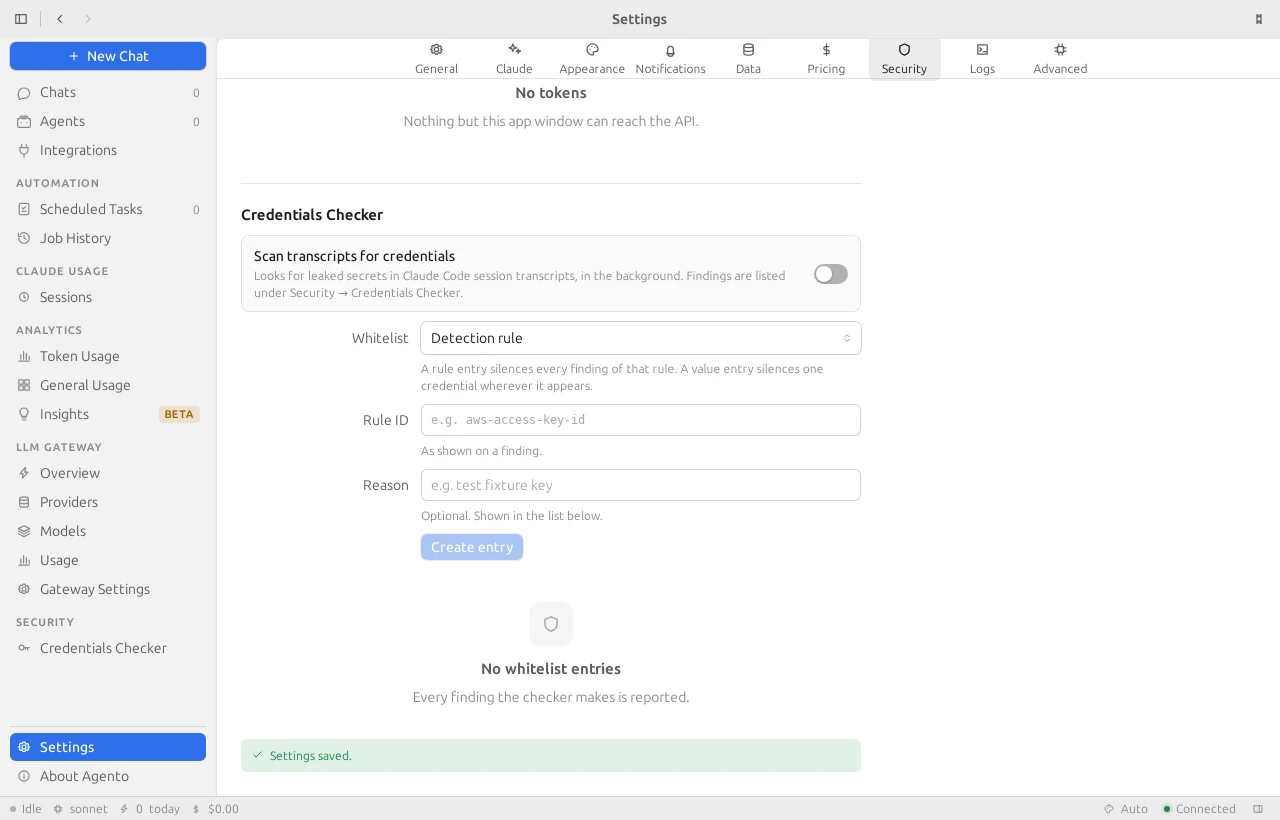This screenshot has width=1280, height=820.
Task: Click the Credentials Checker heading
Action: 312,215
